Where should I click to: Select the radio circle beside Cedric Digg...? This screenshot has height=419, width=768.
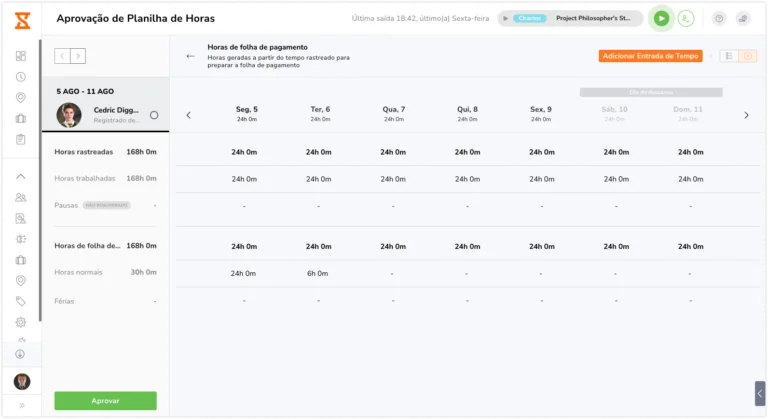pos(154,115)
